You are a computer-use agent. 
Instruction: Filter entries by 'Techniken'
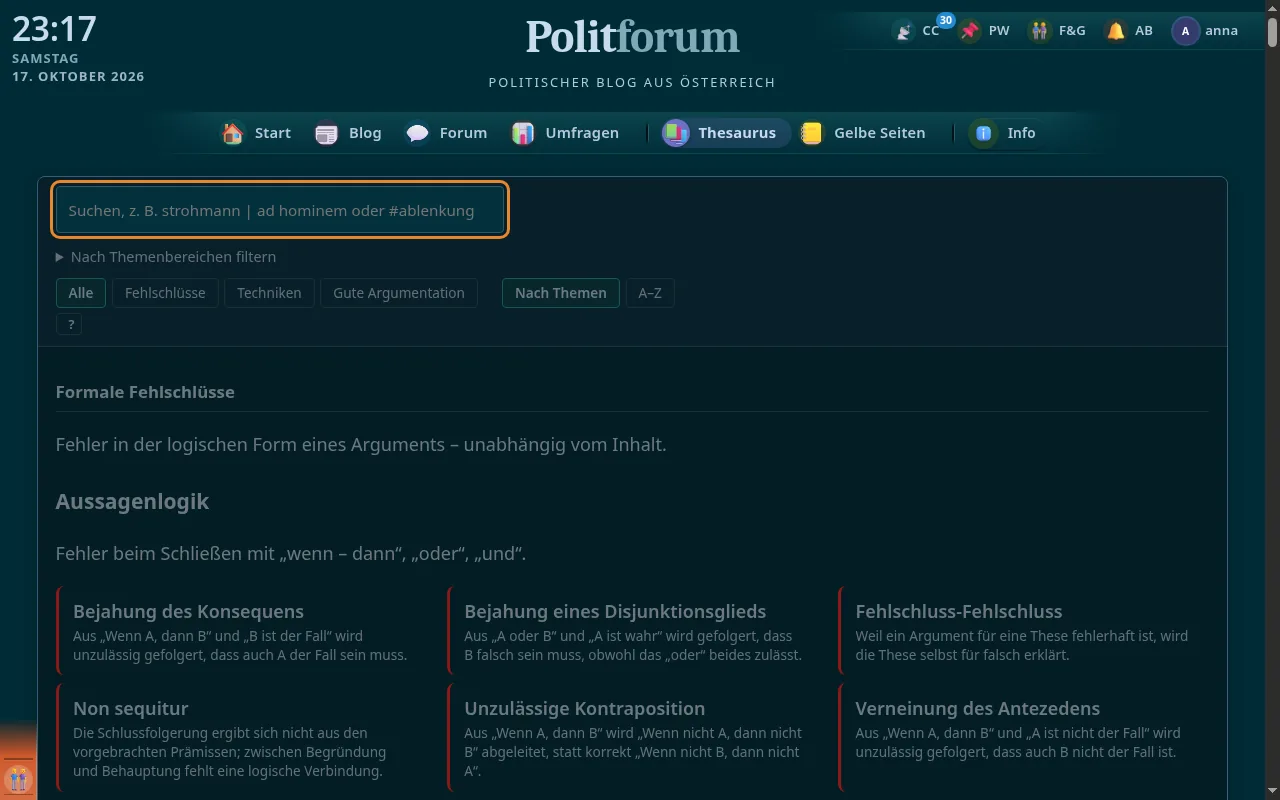pyautogui.click(x=269, y=293)
